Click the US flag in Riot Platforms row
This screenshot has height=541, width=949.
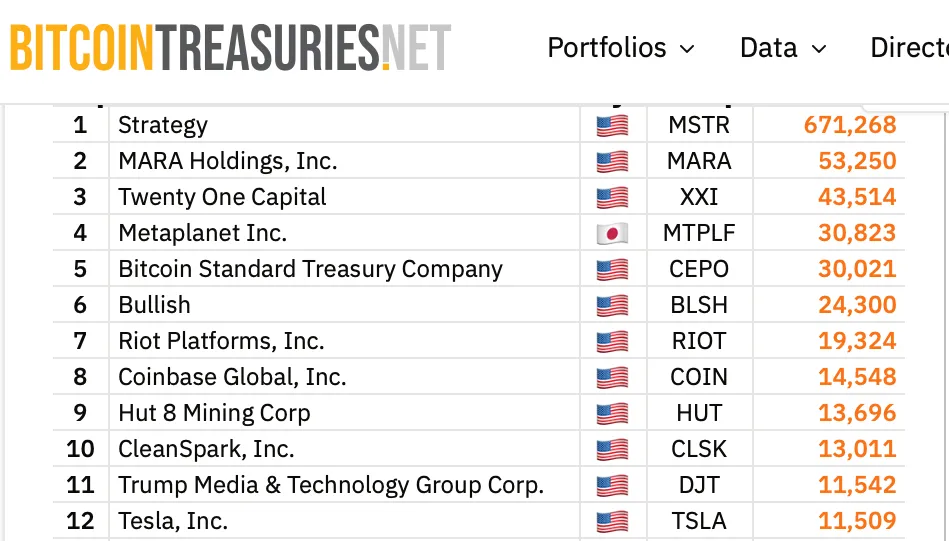[x=612, y=342]
